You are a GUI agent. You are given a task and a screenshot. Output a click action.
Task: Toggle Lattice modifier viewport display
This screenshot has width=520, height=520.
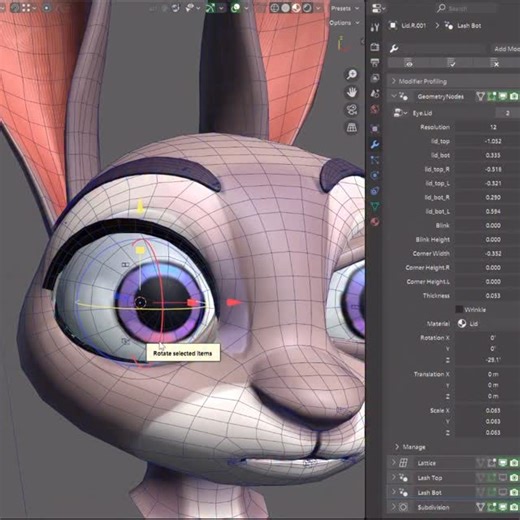coord(503,463)
